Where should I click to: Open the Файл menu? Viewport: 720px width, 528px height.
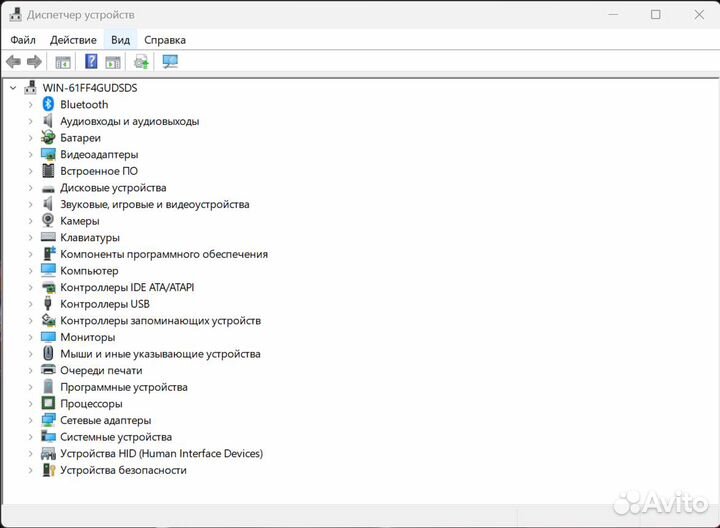tap(23, 40)
